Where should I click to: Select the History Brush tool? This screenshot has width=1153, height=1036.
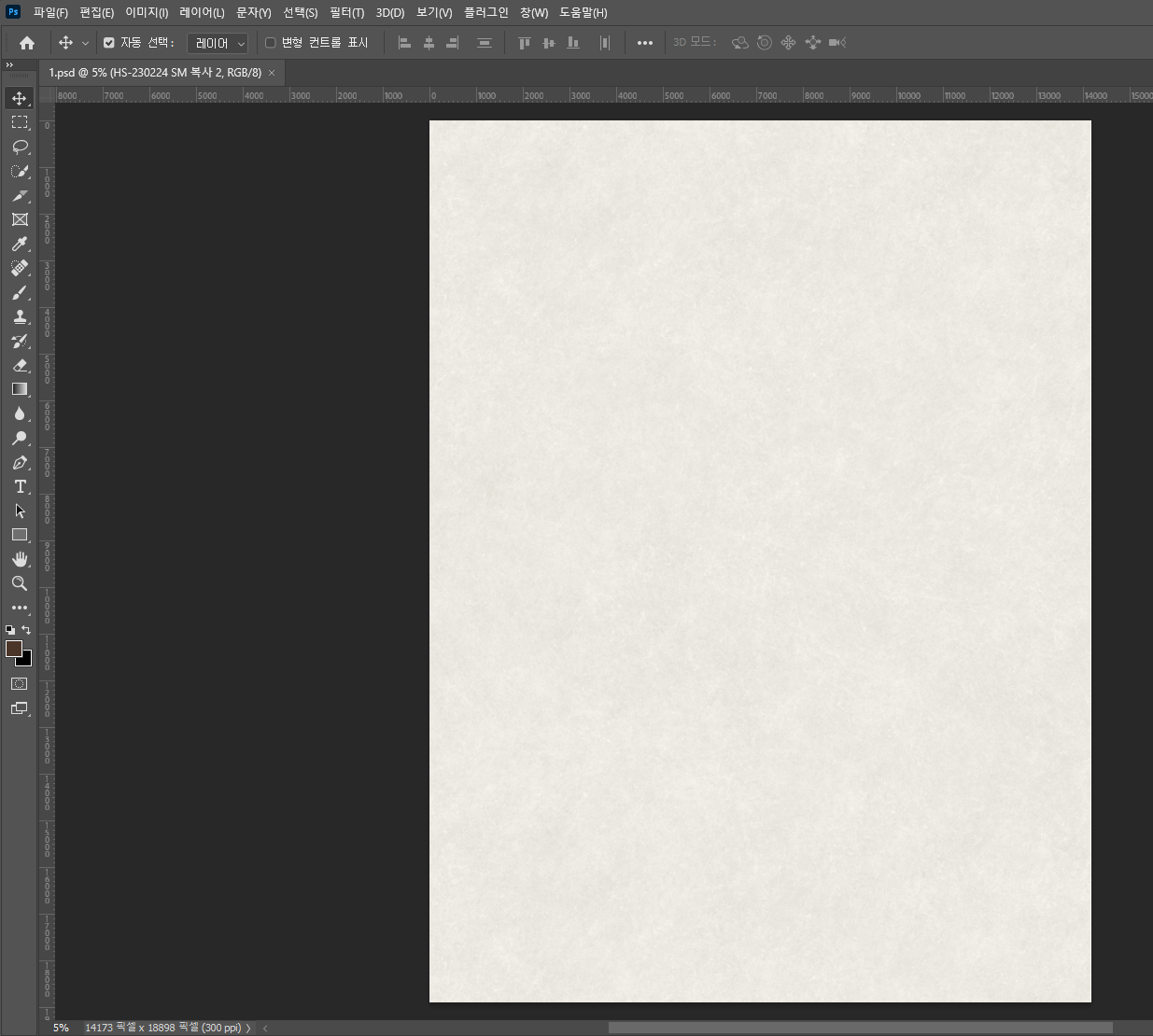coord(20,341)
